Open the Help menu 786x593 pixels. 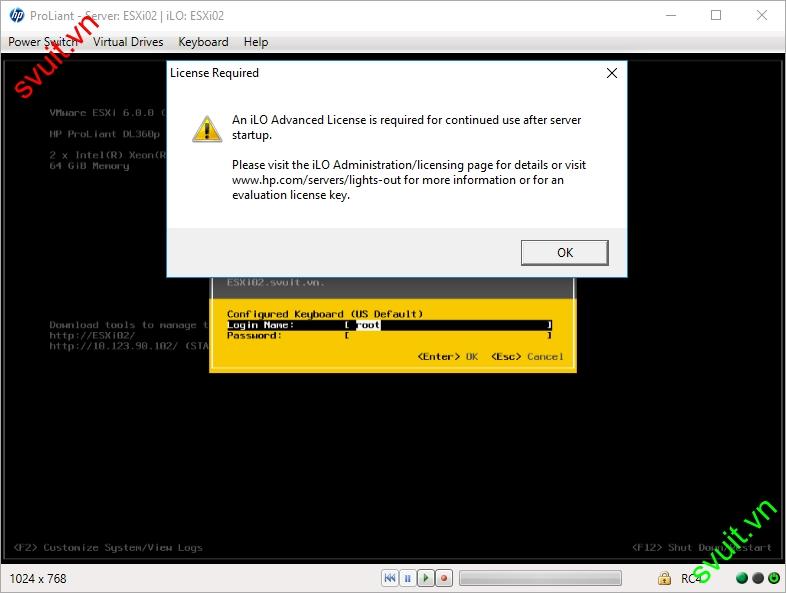pyautogui.click(x=256, y=42)
